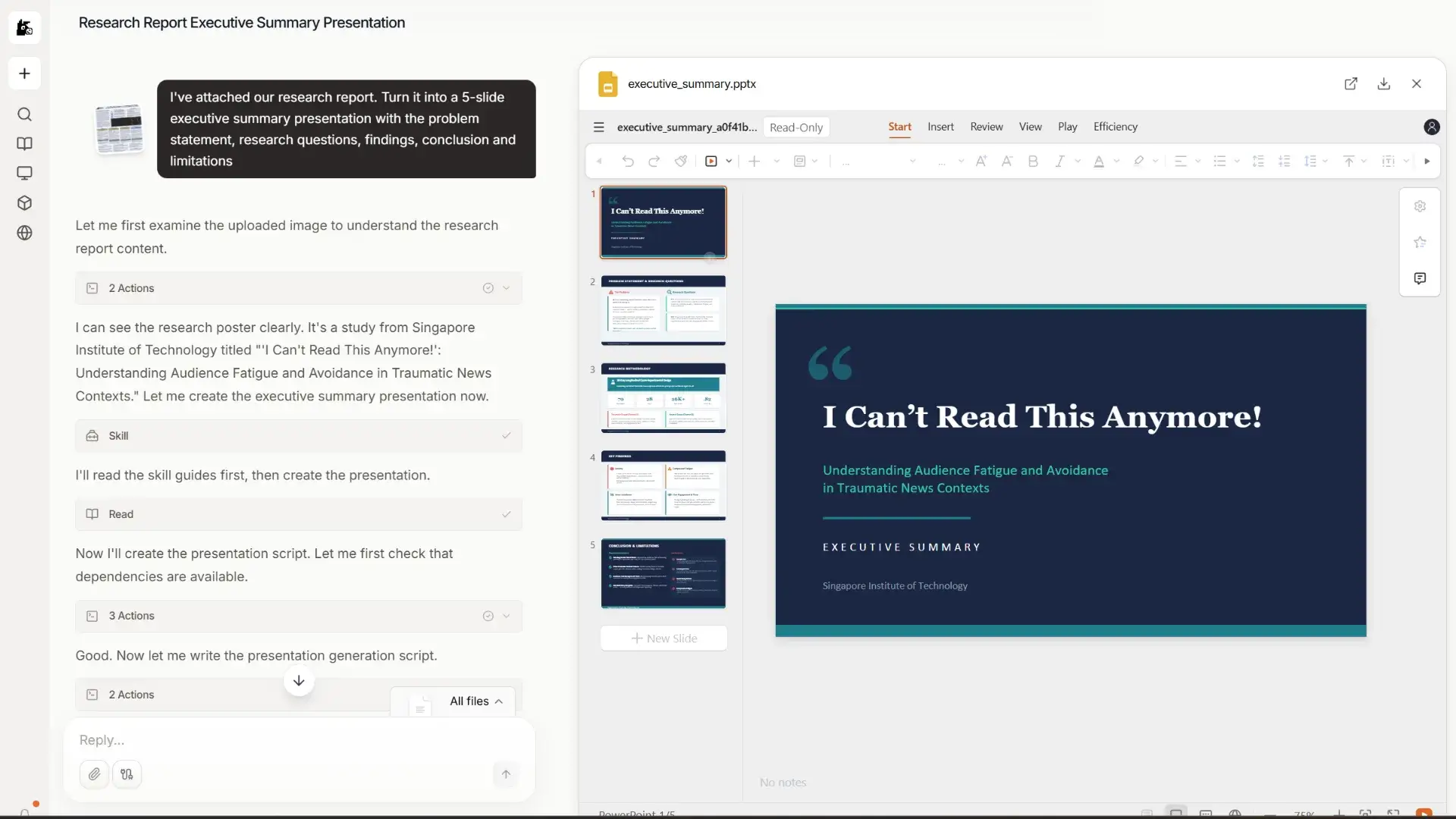
Task: Attach a file with paperclip icon
Action: 94,774
